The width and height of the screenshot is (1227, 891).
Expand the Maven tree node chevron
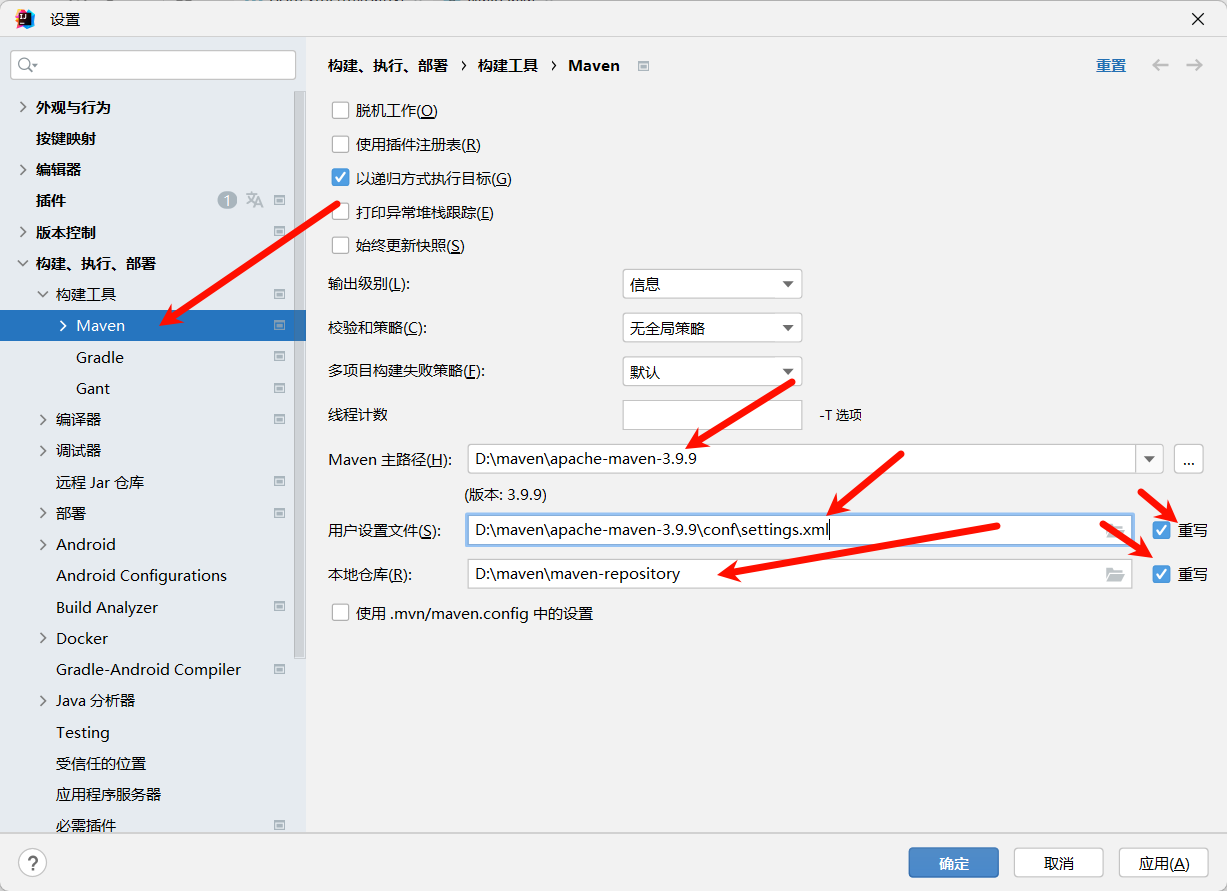pyautogui.click(x=63, y=325)
